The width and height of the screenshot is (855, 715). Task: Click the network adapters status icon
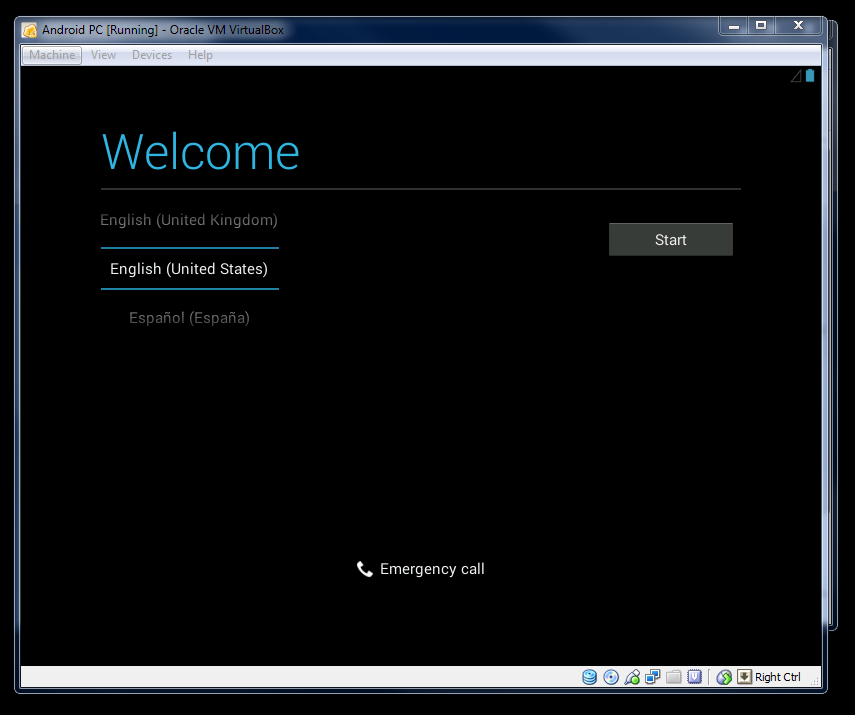click(x=653, y=677)
